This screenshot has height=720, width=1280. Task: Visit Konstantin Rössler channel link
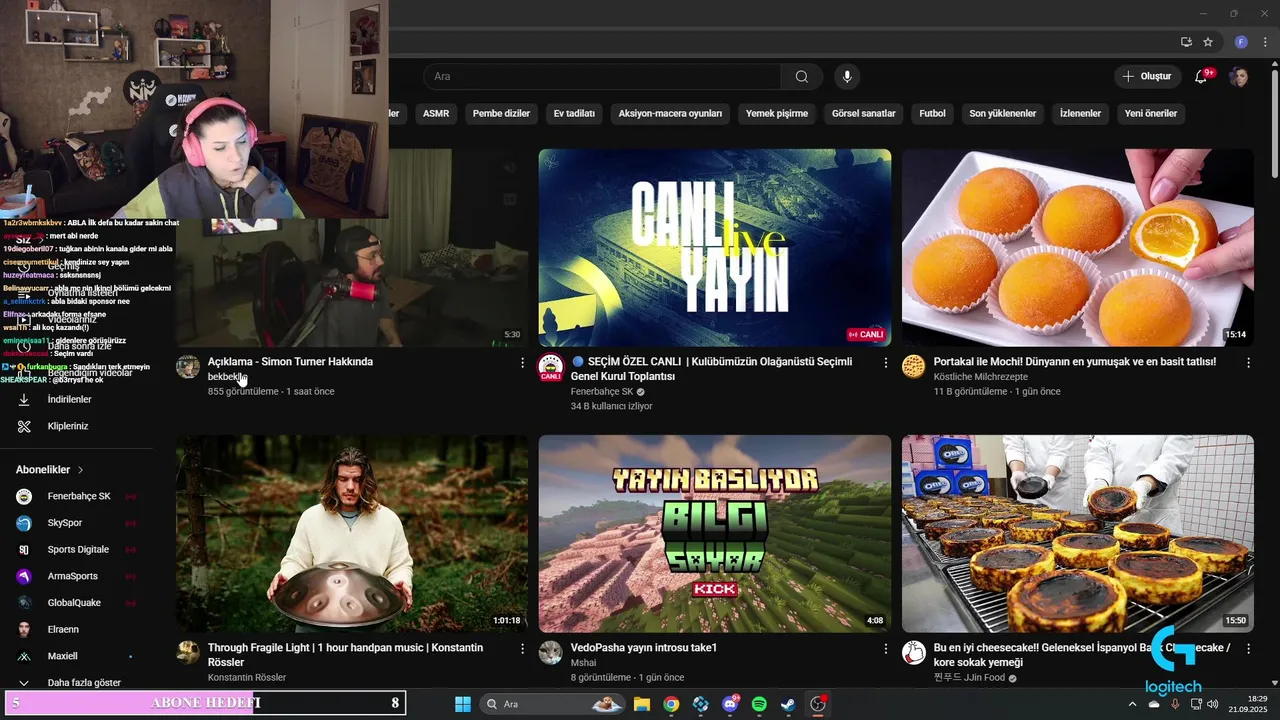247,677
